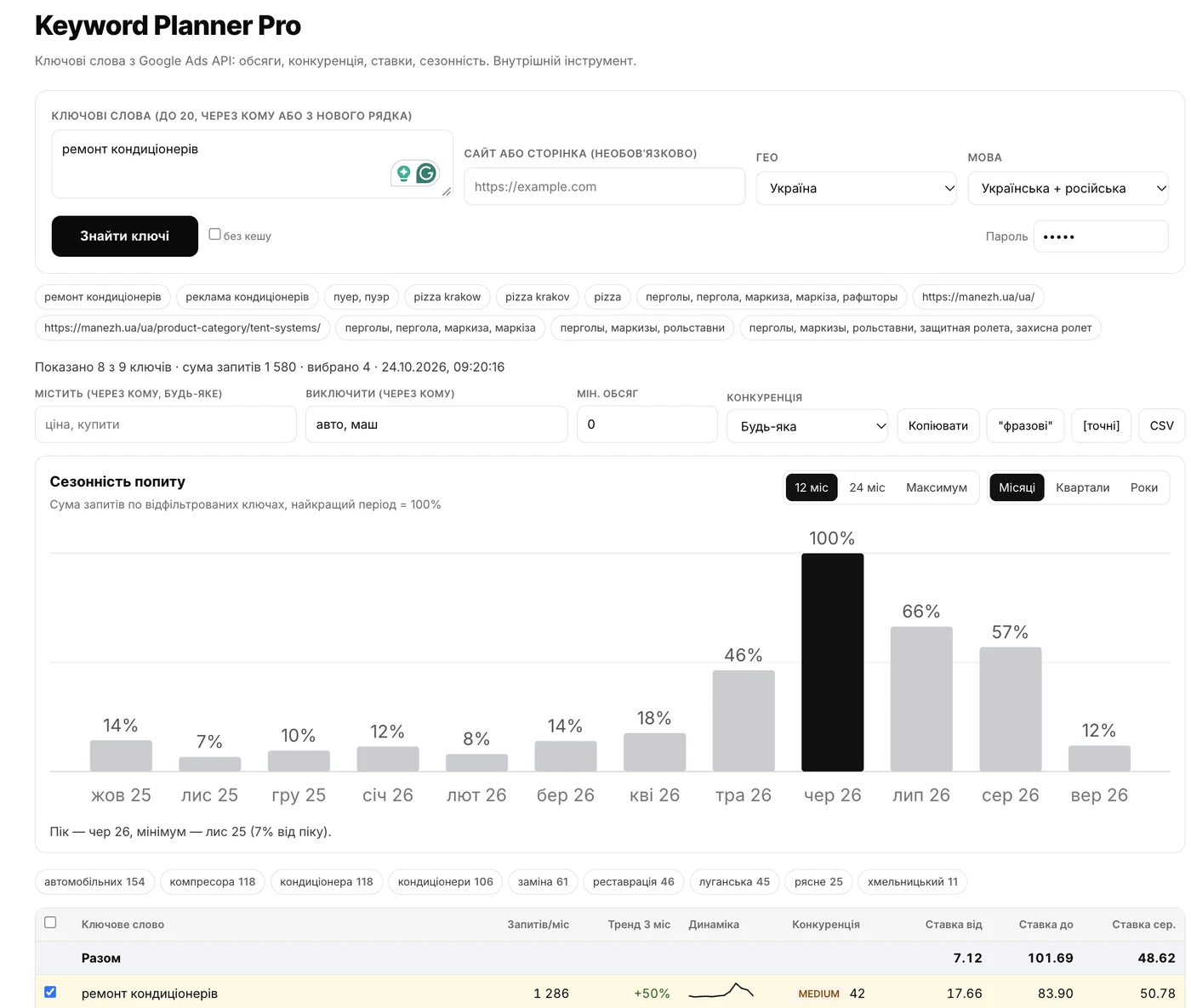Export results with the CSV button
The width and height of the screenshot is (1191, 1008).
click(x=1161, y=425)
